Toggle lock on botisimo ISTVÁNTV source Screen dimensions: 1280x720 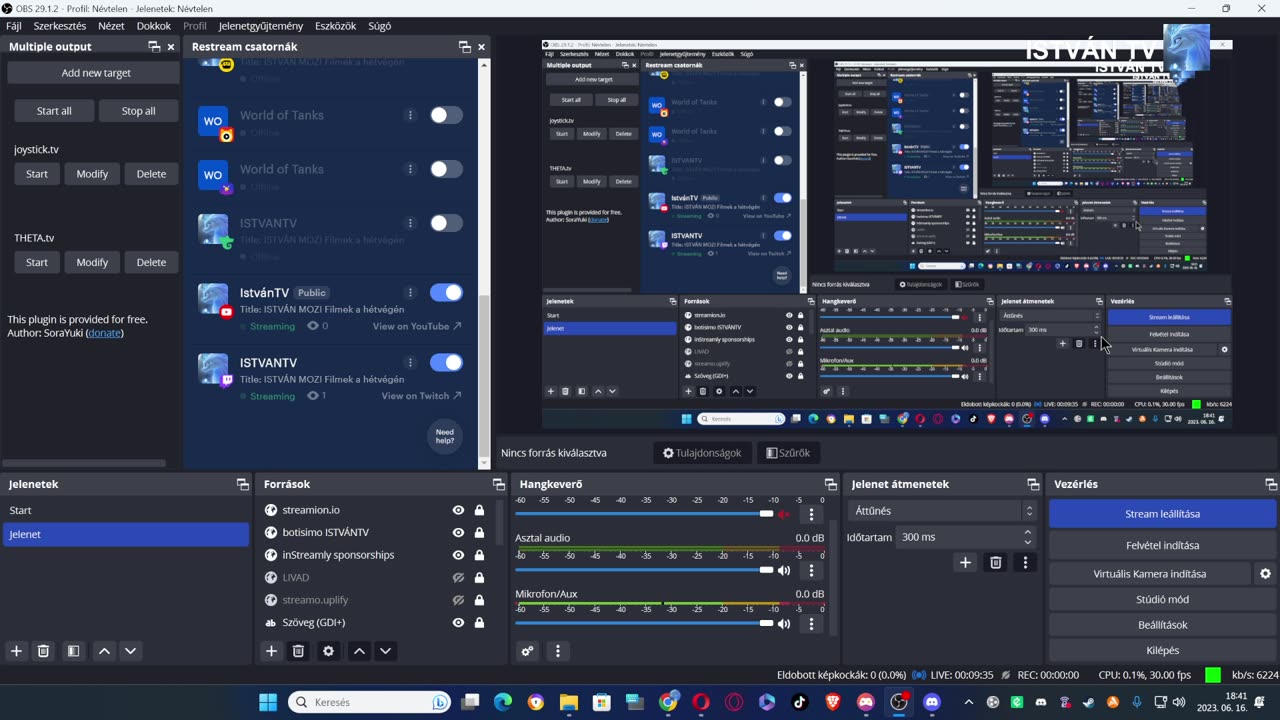[479, 533]
